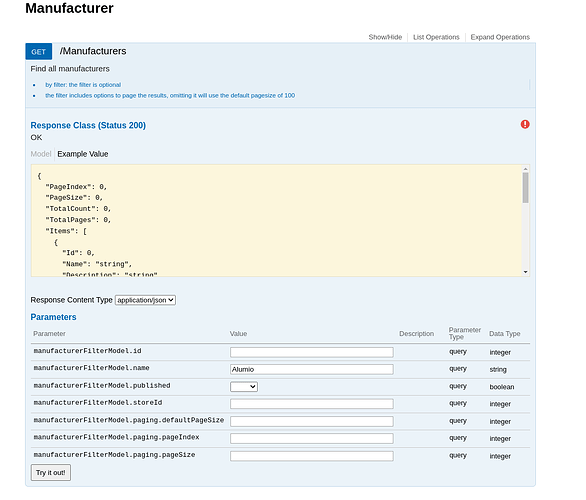Click the "Name": "string" line in example
The image size is (586, 500).
[x=97, y=264]
